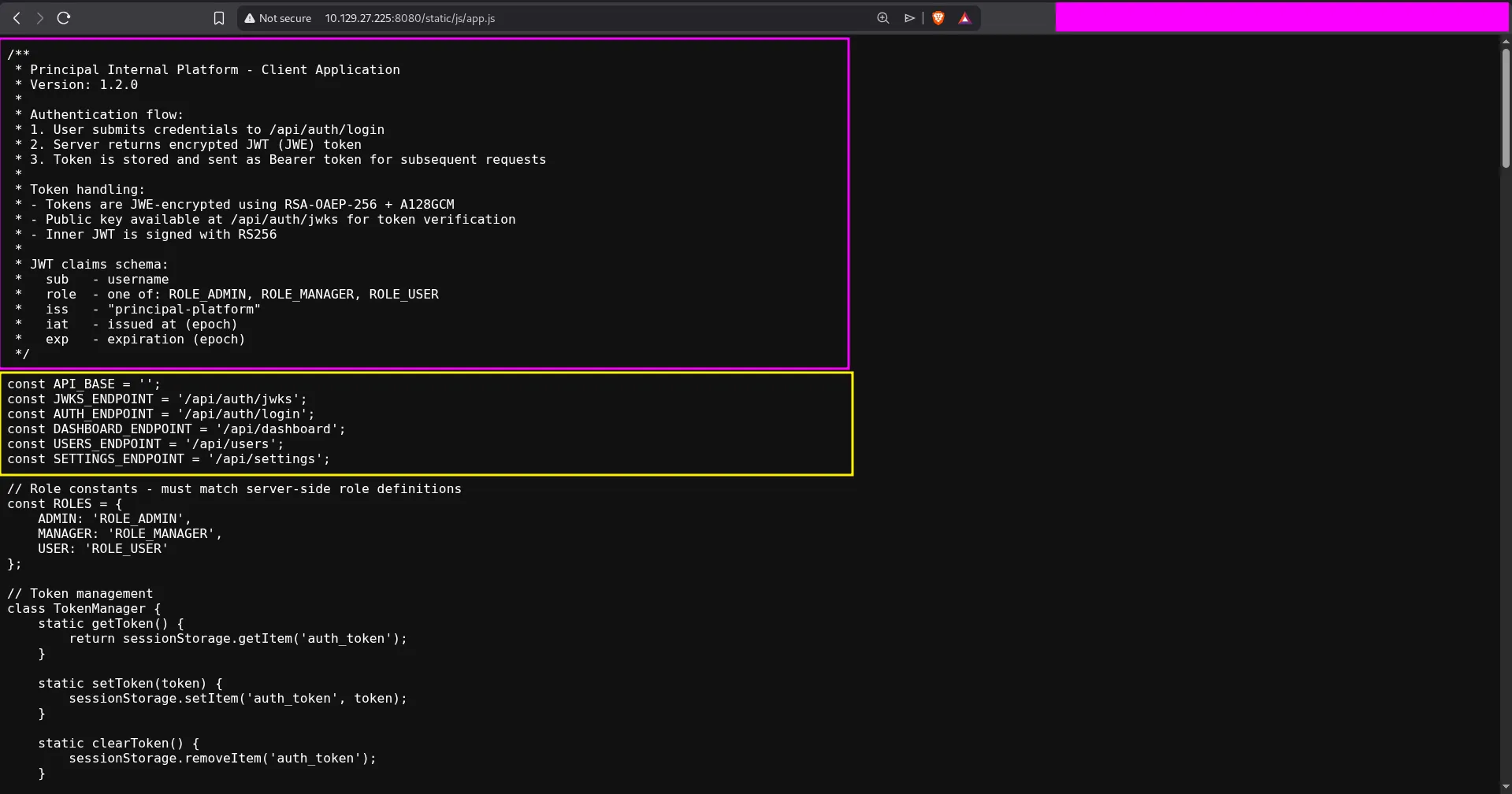Click the Not secure site warning
Viewport: 1512px width, 794px height.
(x=277, y=18)
